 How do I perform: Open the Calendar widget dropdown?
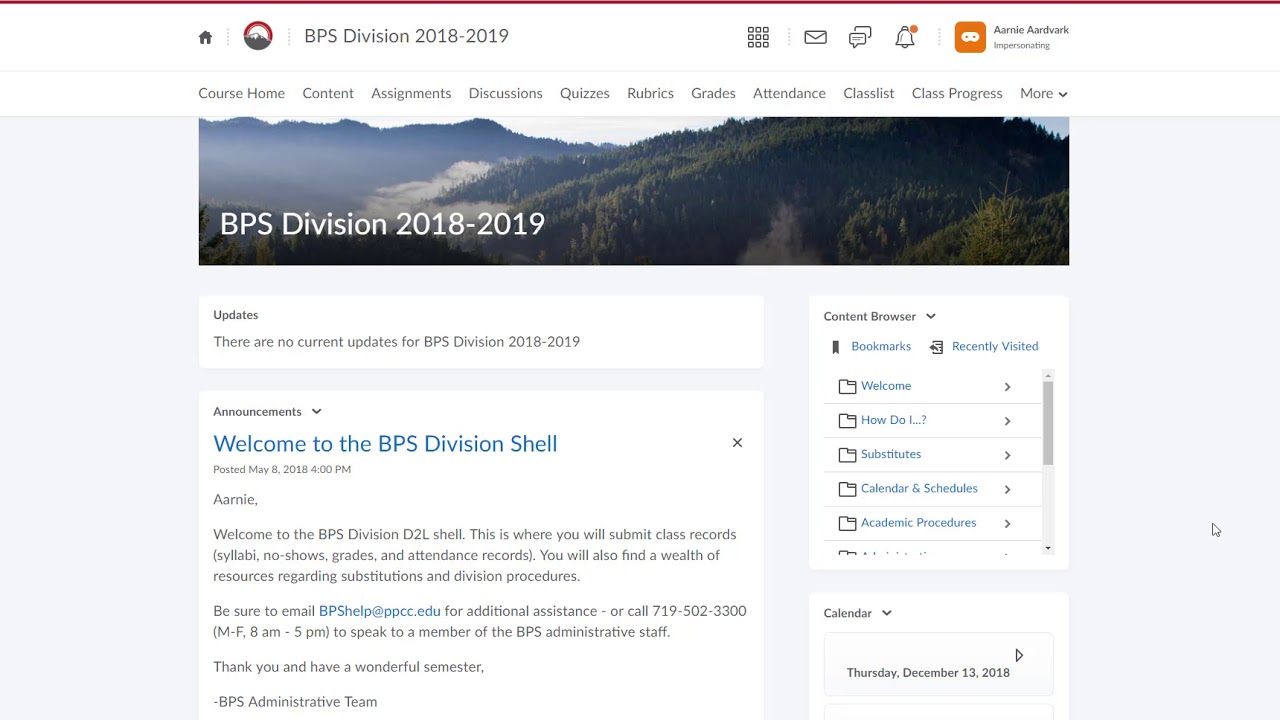[x=886, y=613]
